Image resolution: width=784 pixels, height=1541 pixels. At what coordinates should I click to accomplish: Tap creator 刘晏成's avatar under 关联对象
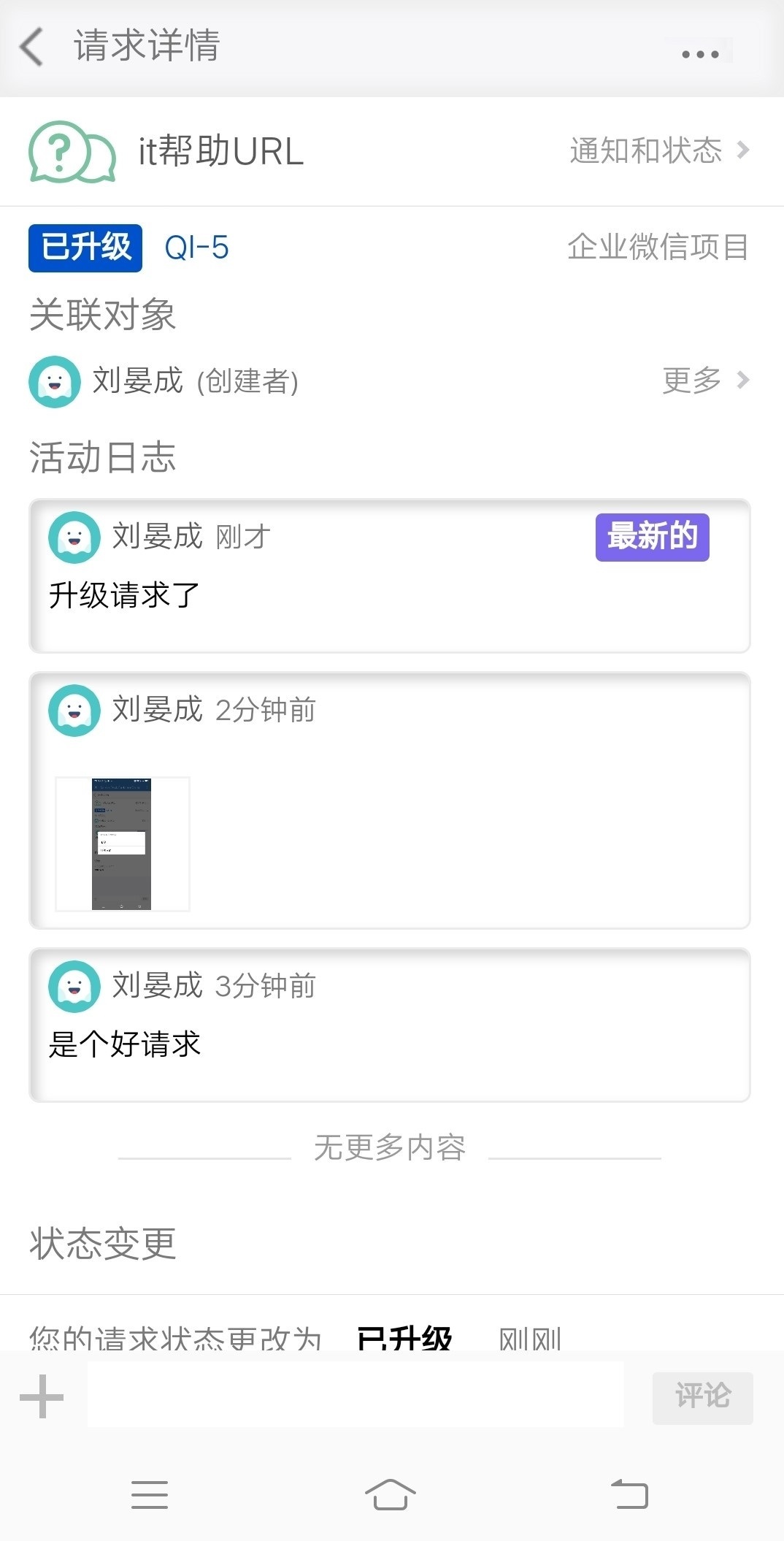54,381
